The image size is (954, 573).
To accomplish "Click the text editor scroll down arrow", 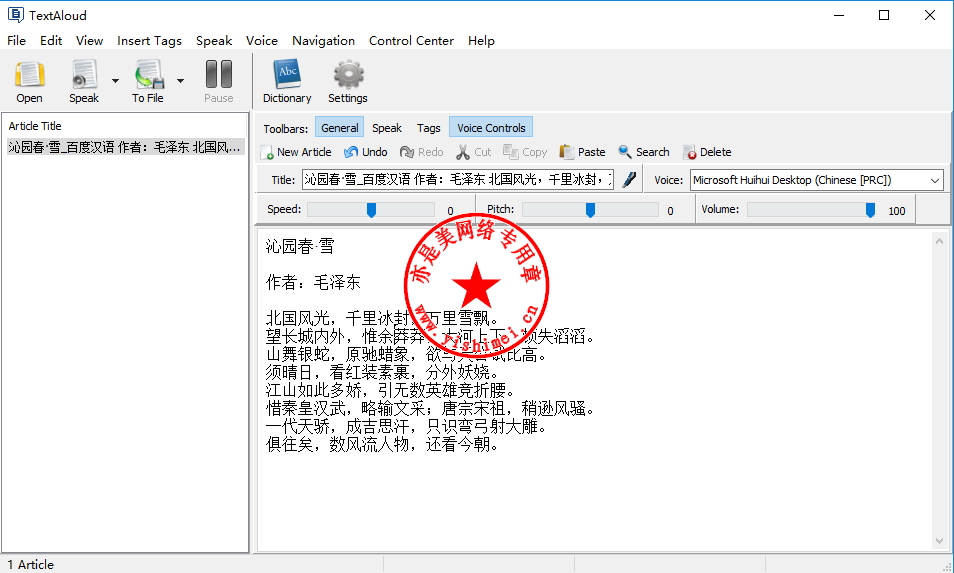I will [x=939, y=541].
